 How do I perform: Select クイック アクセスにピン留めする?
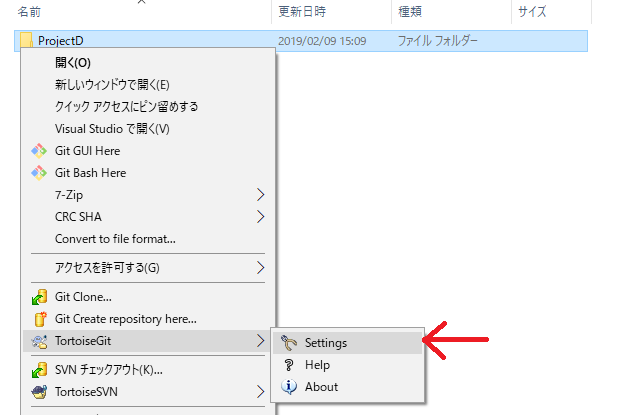click(x=148, y=107)
